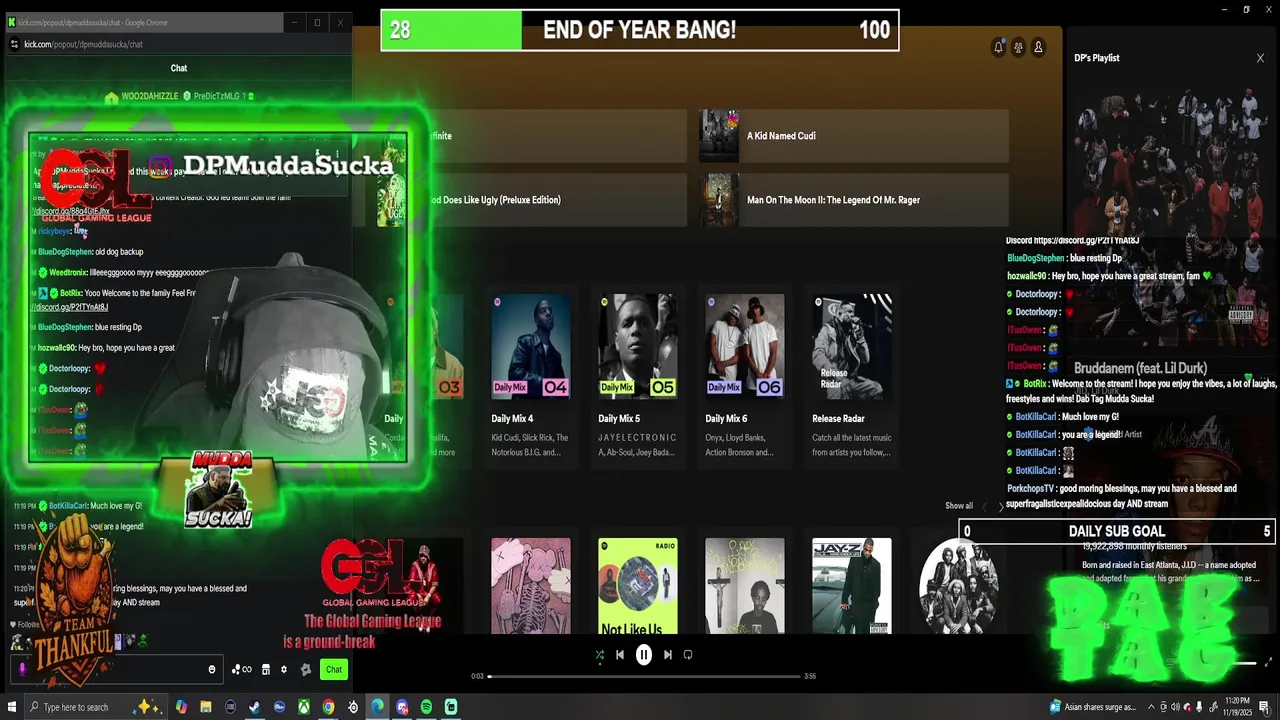Image resolution: width=1280 pixels, height=720 pixels.
Task: Pause the current song
Action: coord(644,655)
